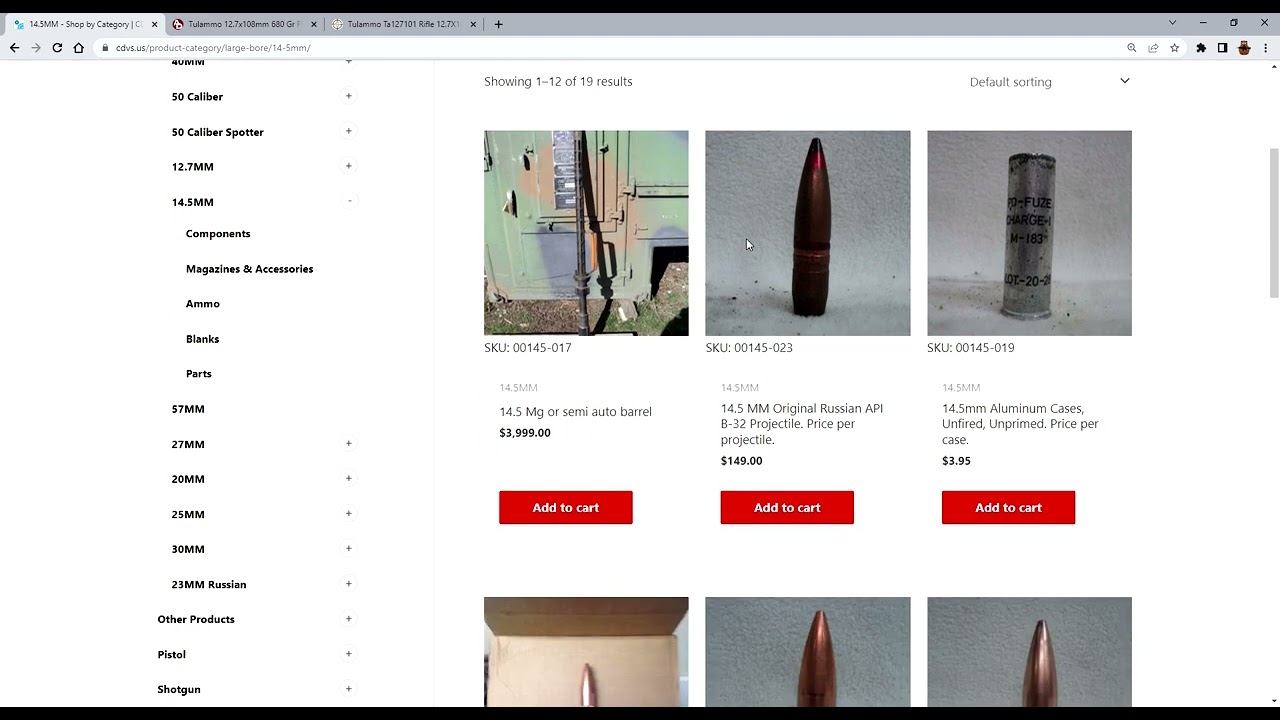Share this page icon in address bar
Screen dimensions: 1280x720
pos(1153,48)
